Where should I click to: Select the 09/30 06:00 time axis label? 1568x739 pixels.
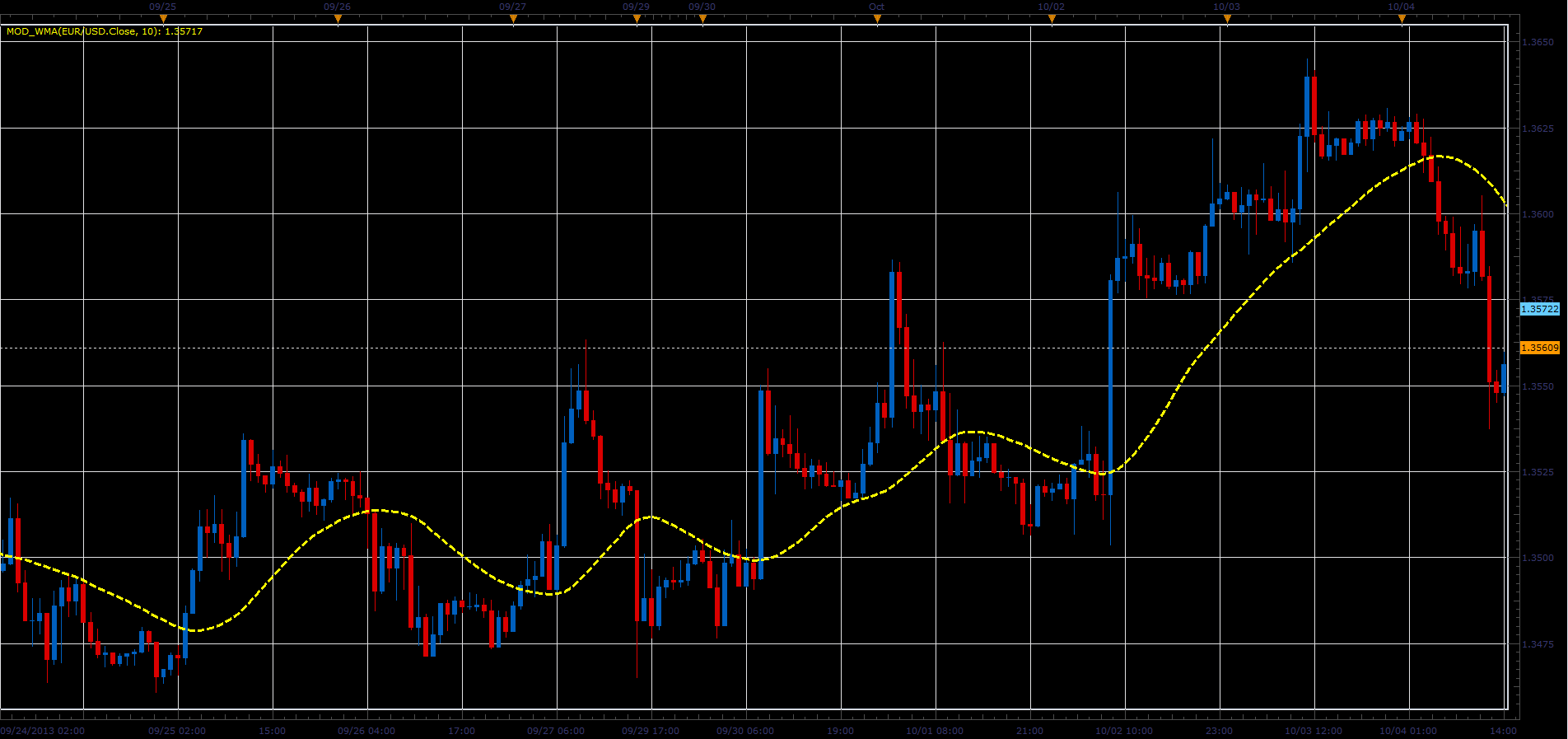click(x=745, y=731)
